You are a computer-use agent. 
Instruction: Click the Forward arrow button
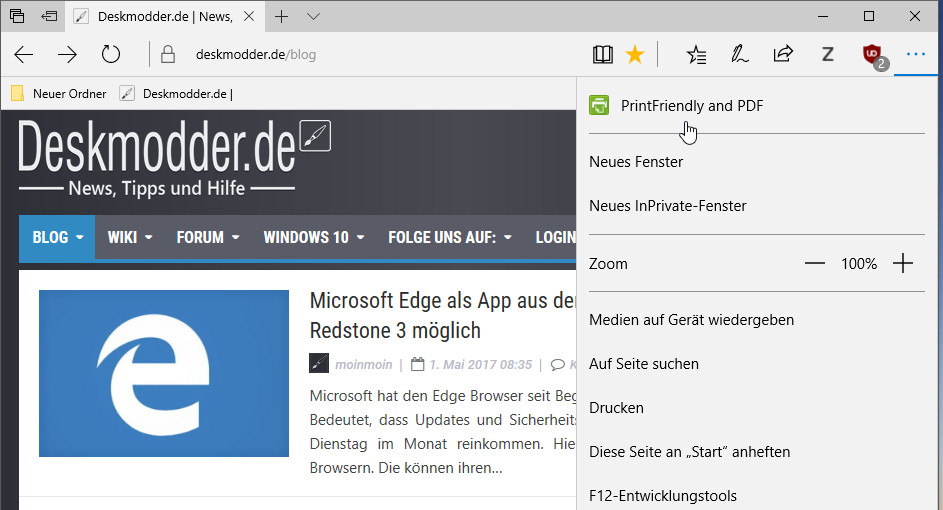[67, 55]
